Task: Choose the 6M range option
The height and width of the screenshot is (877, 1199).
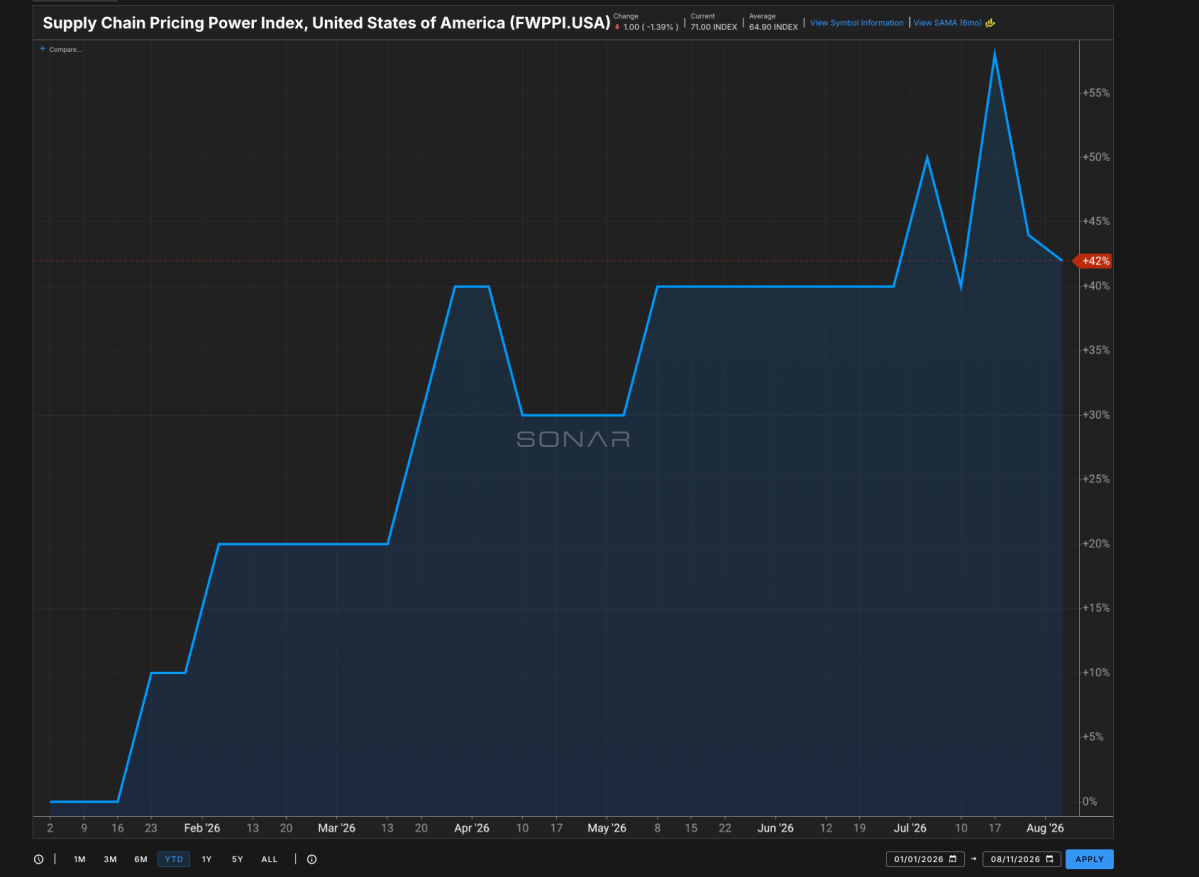Action: coord(141,859)
